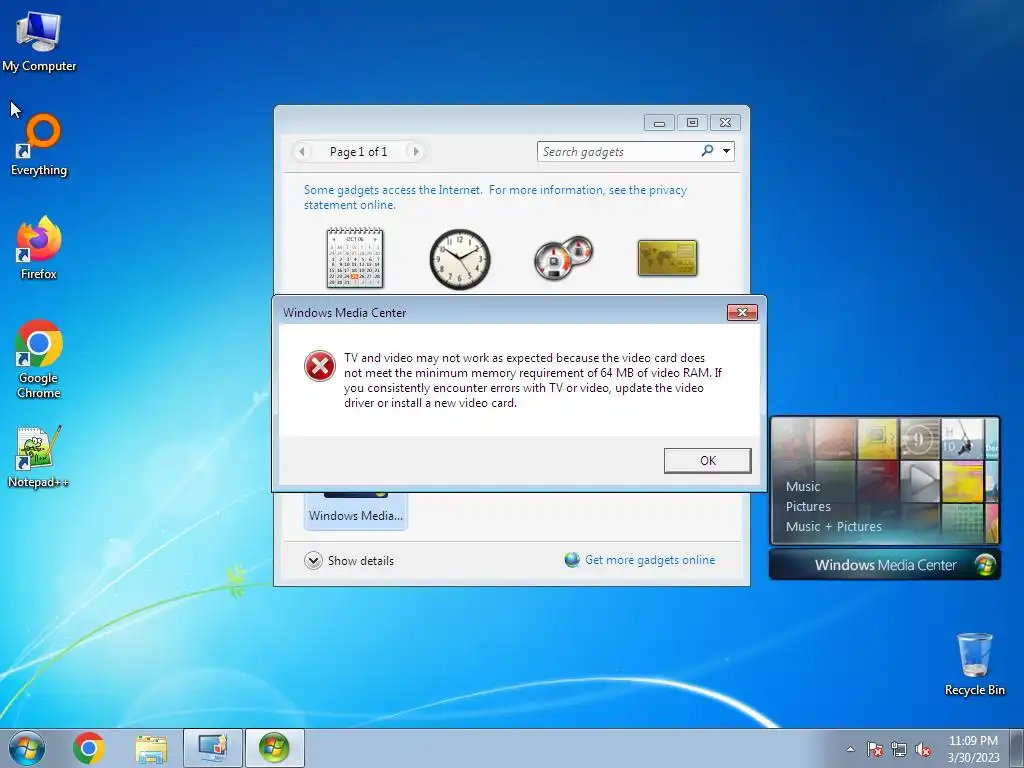Image resolution: width=1024 pixels, height=768 pixels.
Task: Open Firefox desktop shortcut
Action: click(39, 248)
